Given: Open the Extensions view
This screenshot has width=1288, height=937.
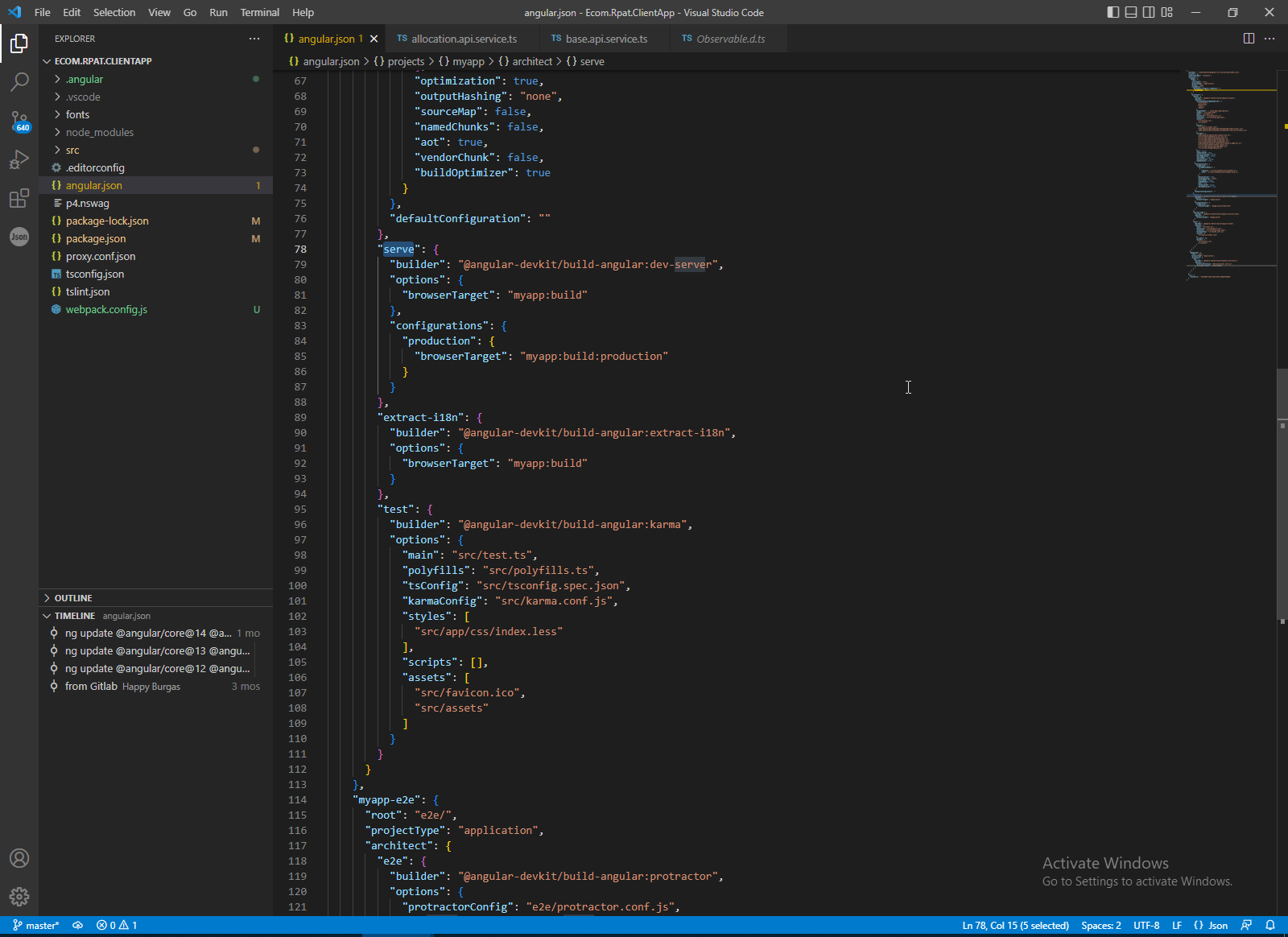Looking at the screenshot, I should pyautogui.click(x=19, y=198).
